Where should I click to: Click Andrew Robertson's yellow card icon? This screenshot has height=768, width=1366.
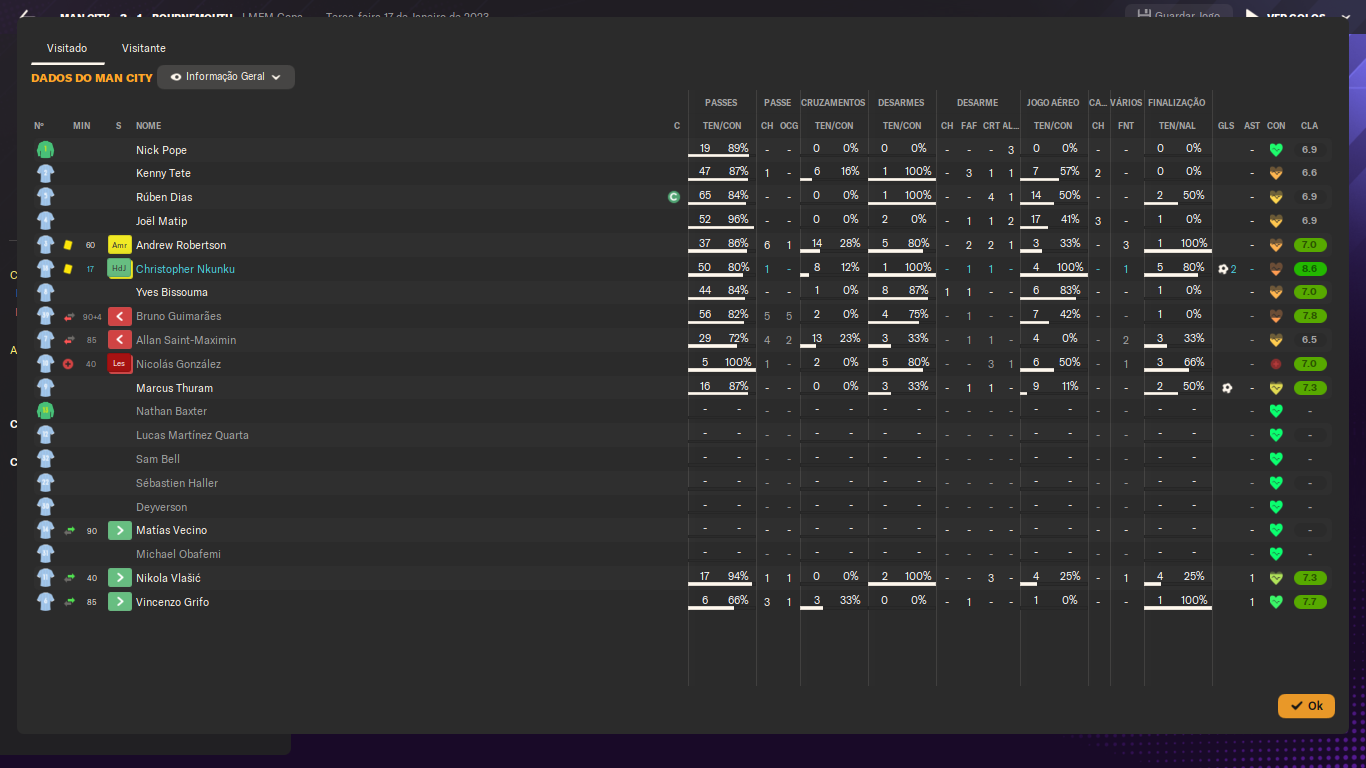[x=68, y=245]
